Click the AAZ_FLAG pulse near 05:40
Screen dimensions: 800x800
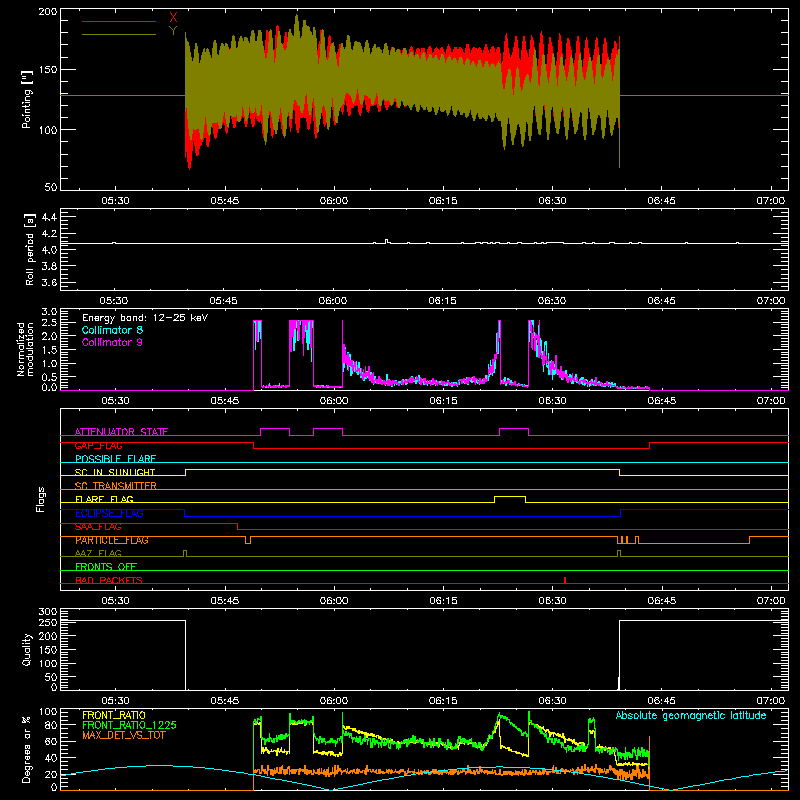point(185,553)
